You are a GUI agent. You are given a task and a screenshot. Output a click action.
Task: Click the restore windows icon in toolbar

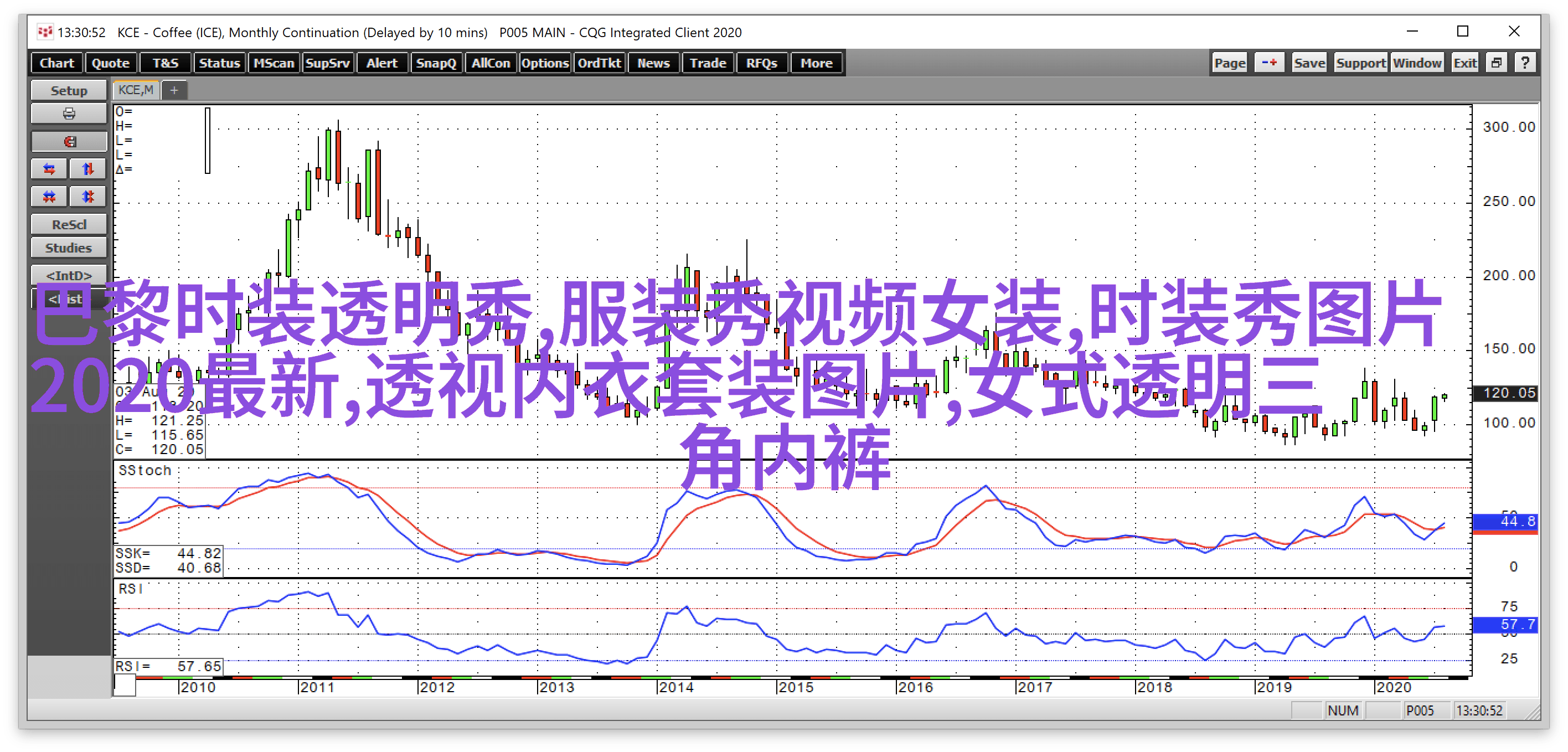(1496, 63)
